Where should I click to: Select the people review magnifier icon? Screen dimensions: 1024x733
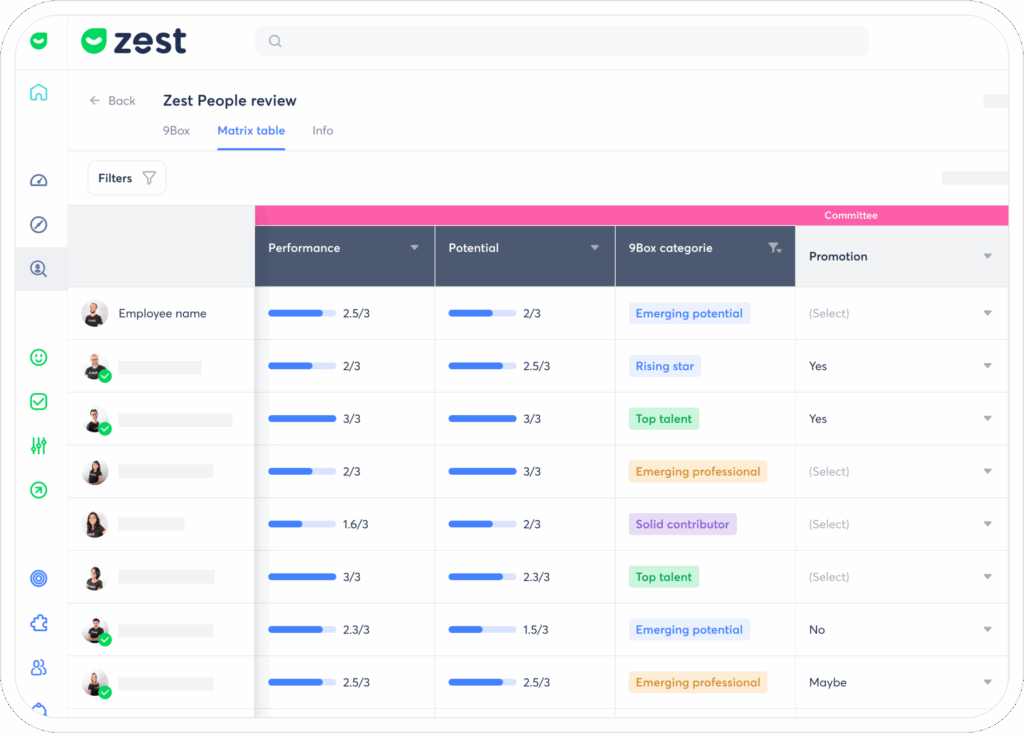pos(39,269)
